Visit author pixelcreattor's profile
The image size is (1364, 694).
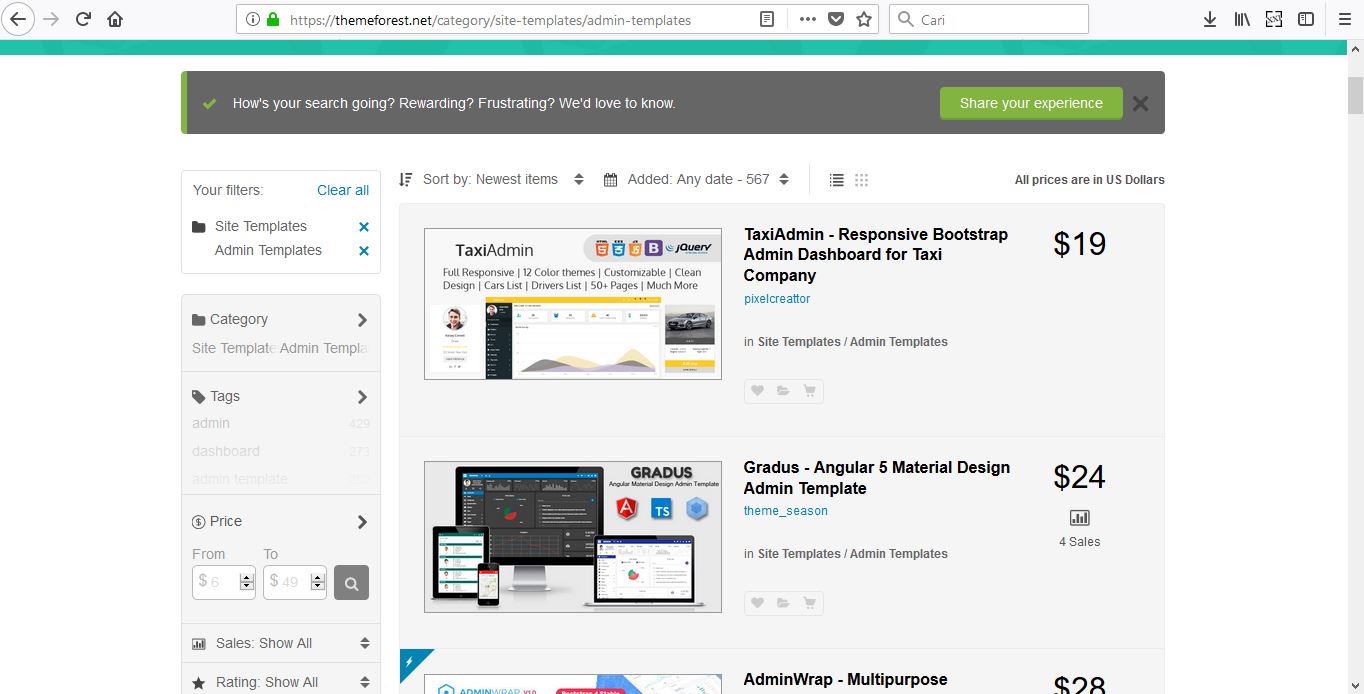[777, 299]
